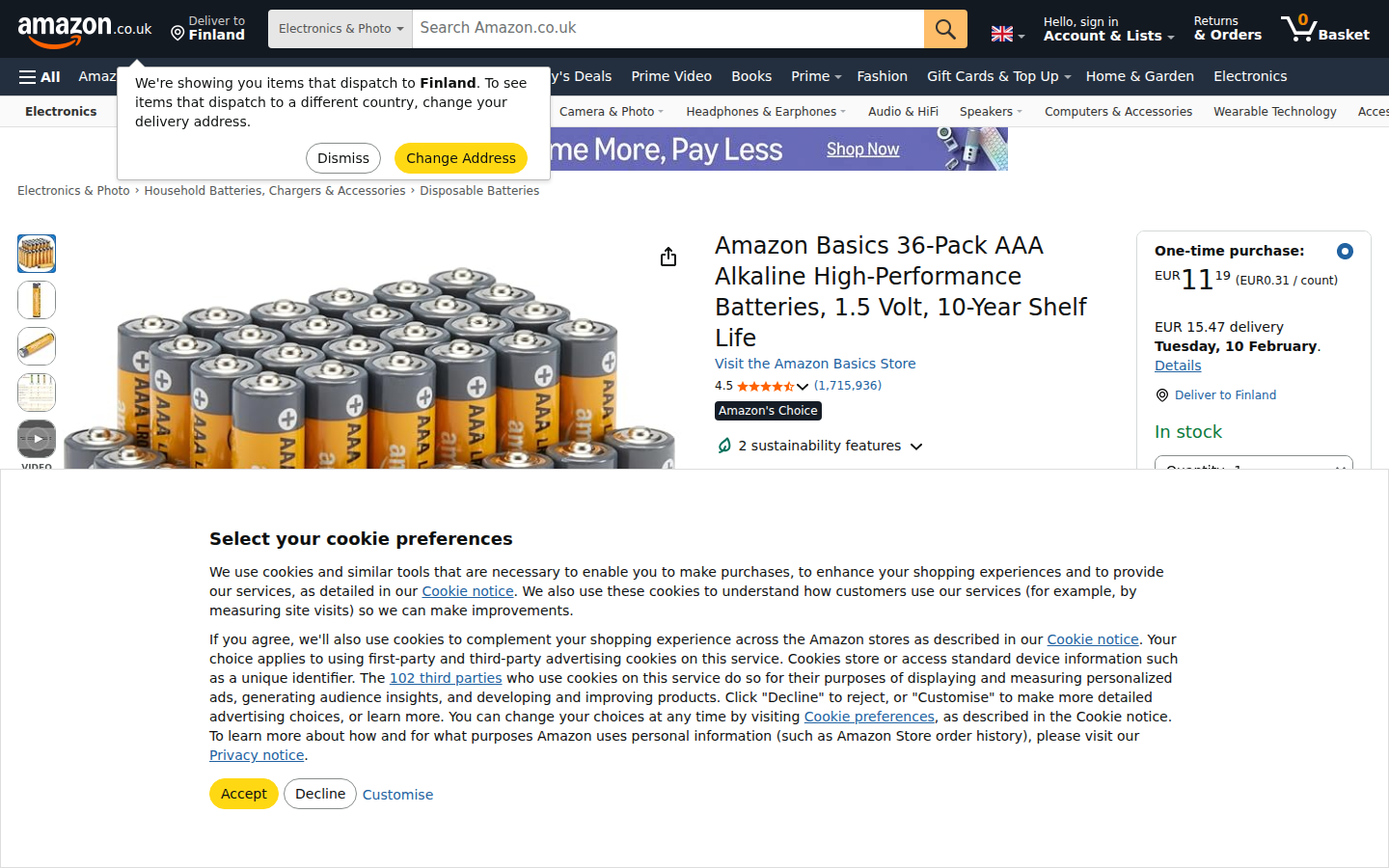1389x868 pixels.
Task: Click the Customise cookies link
Action: coord(397,795)
